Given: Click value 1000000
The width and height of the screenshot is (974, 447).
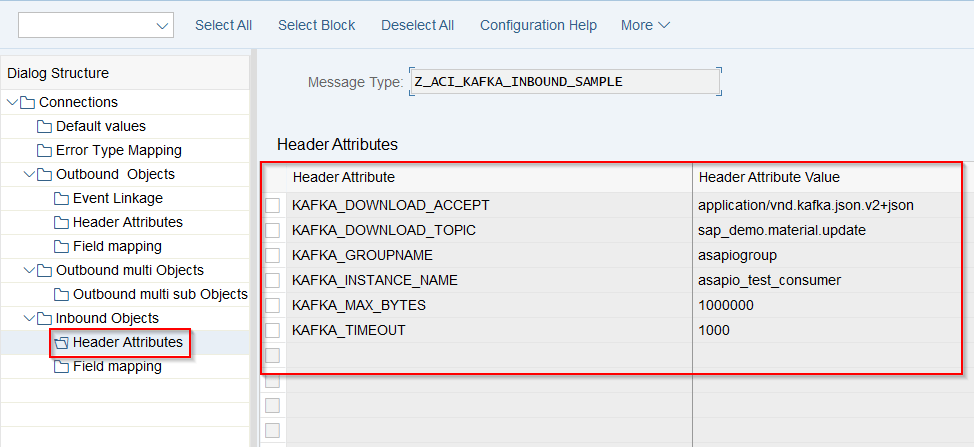Looking at the screenshot, I should (726, 305).
